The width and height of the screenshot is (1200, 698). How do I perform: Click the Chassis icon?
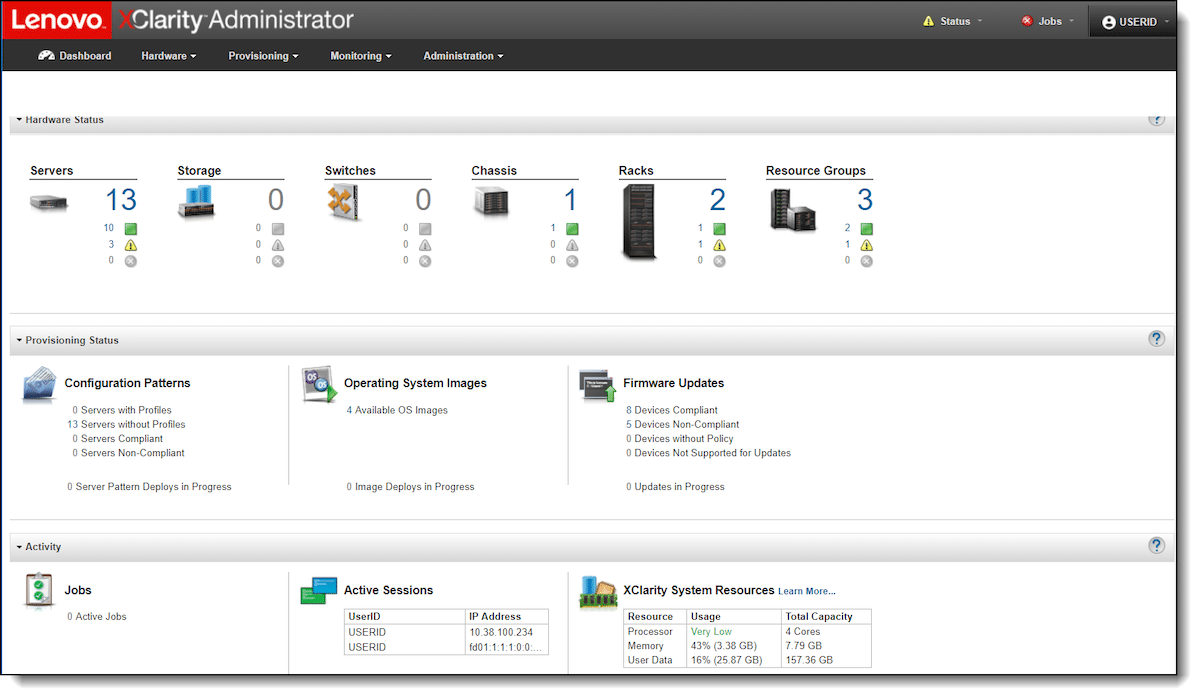(x=491, y=203)
